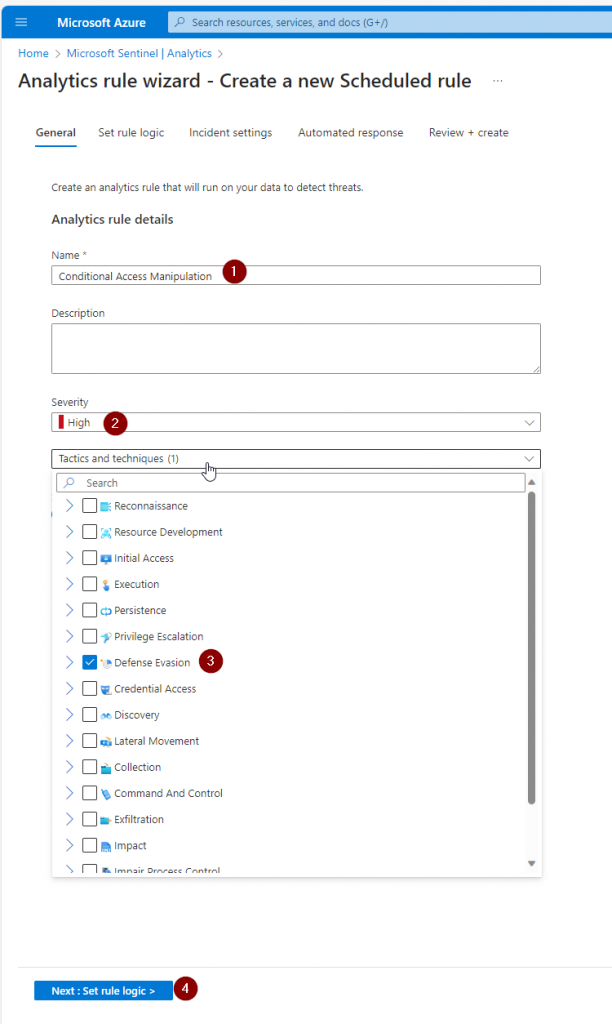Click the Persistence tactic icon
The width and height of the screenshot is (612, 1024).
tap(106, 611)
